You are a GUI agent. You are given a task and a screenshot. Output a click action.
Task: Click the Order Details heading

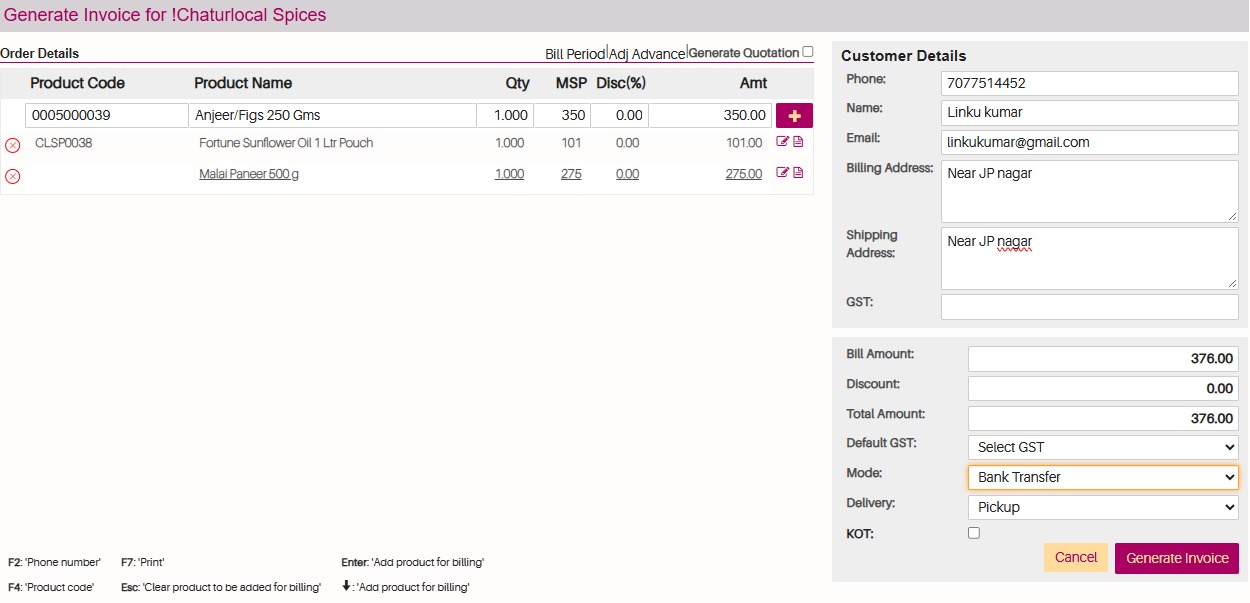coord(40,53)
